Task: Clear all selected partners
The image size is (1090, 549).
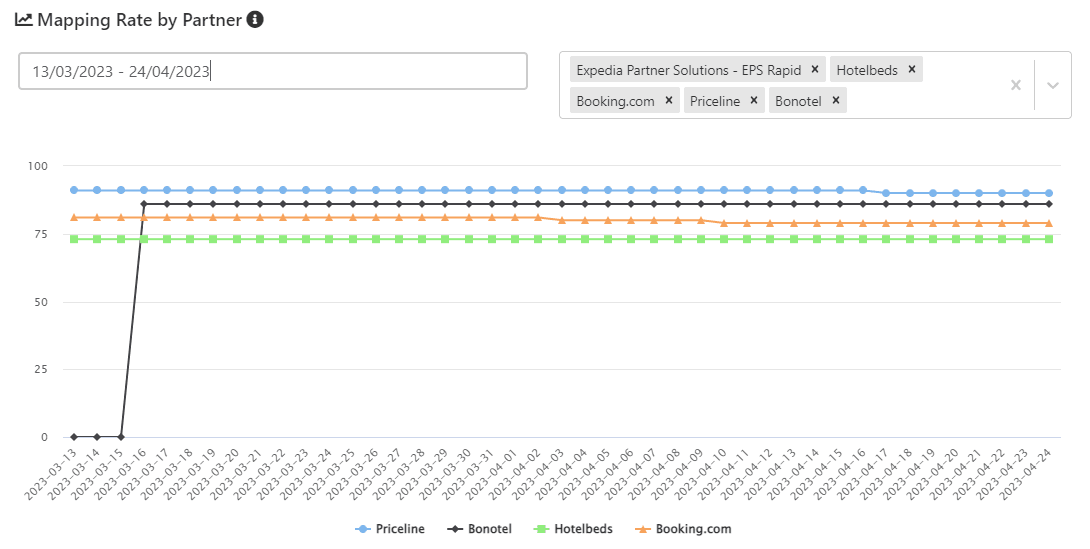Action: pos(1015,85)
